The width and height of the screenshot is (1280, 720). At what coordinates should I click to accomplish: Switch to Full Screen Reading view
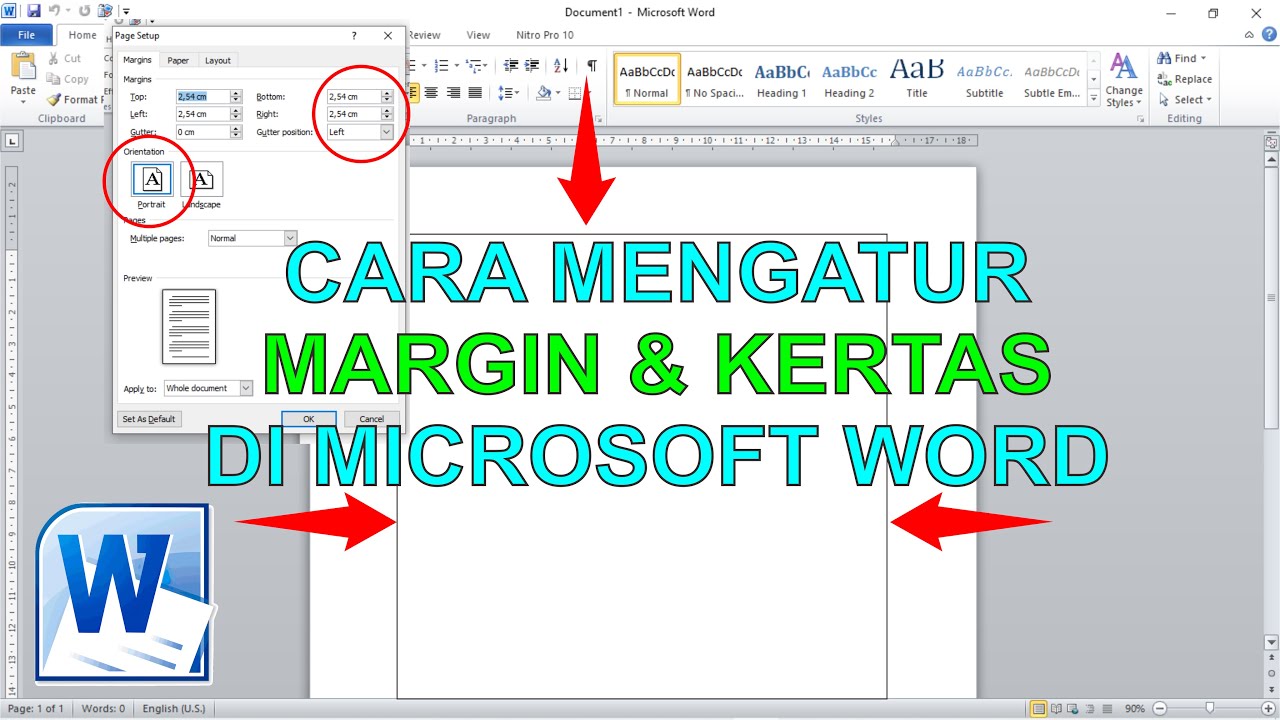1056,709
